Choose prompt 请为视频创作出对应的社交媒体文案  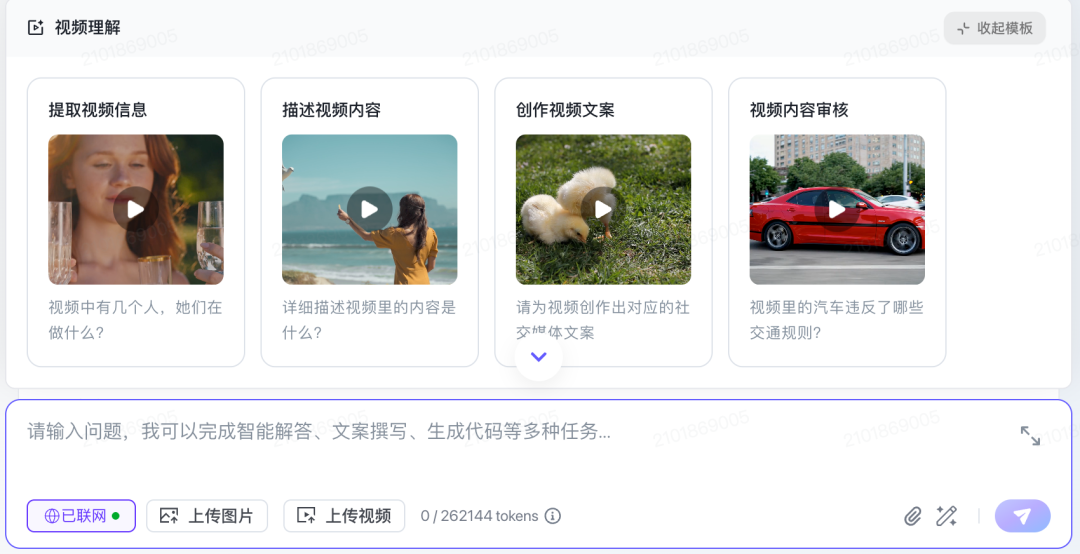tap(603, 320)
